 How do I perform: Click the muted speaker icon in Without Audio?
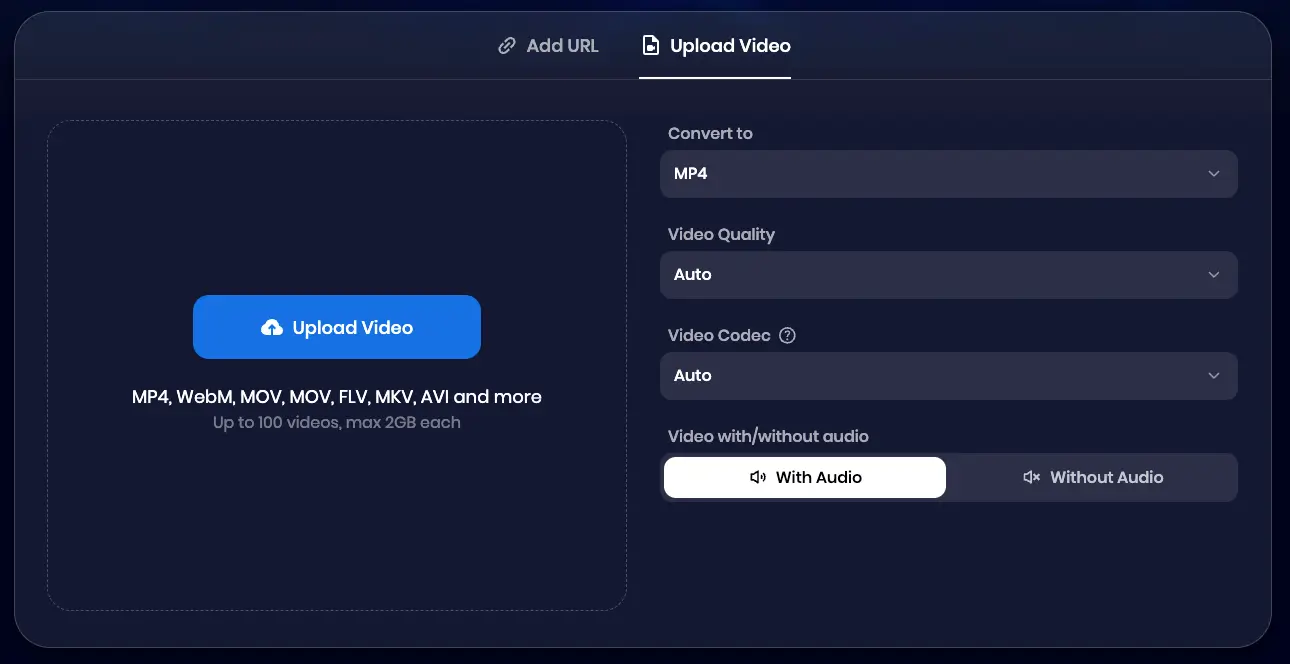tap(1032, 478)
